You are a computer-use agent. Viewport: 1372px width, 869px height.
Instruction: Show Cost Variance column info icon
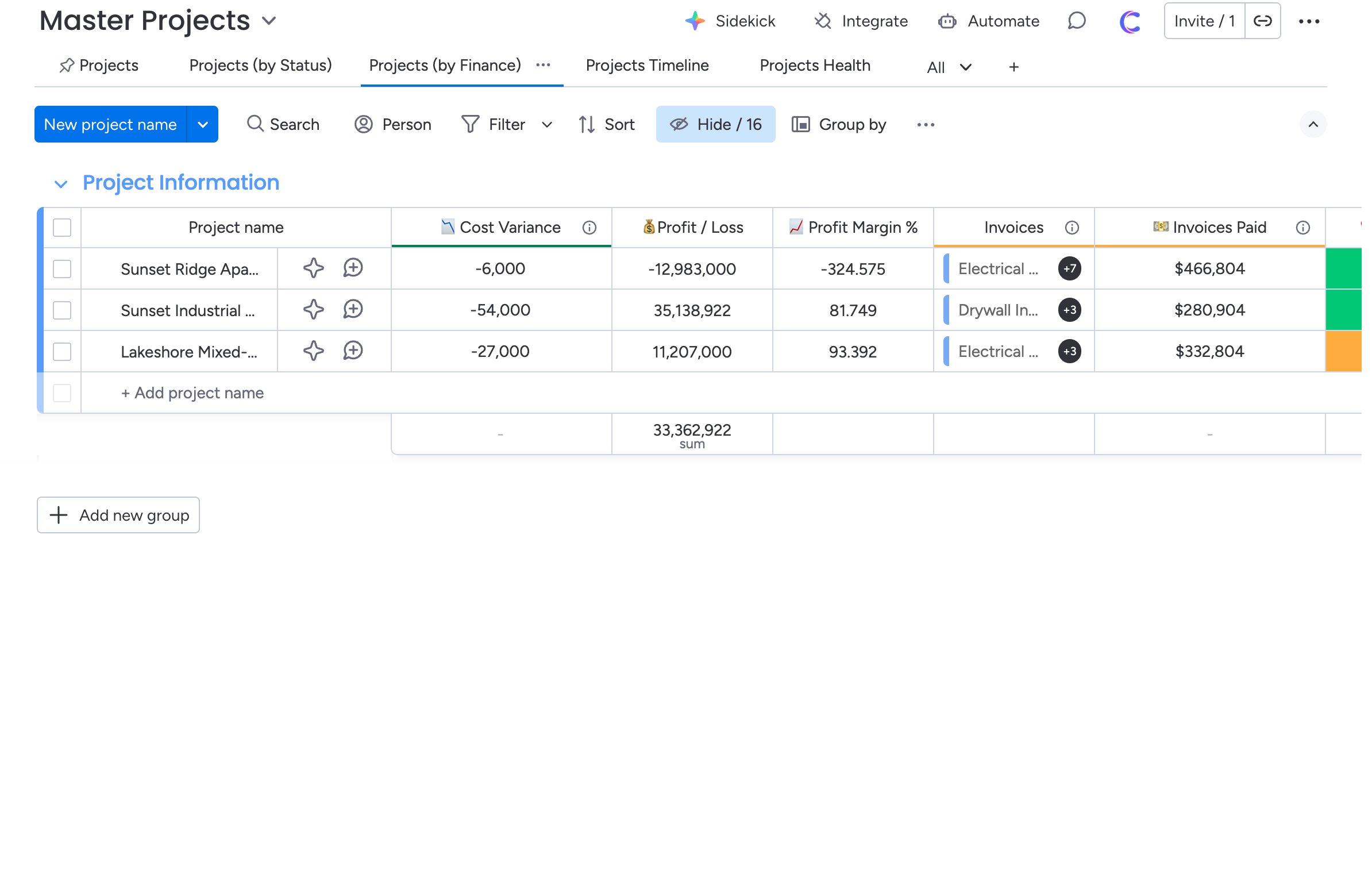tap(589, 228)
